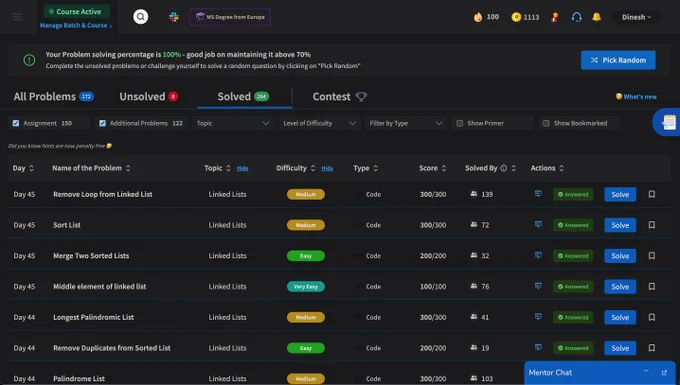Sort by Name of the Problem
680x385 pixels.
(128, 168)
